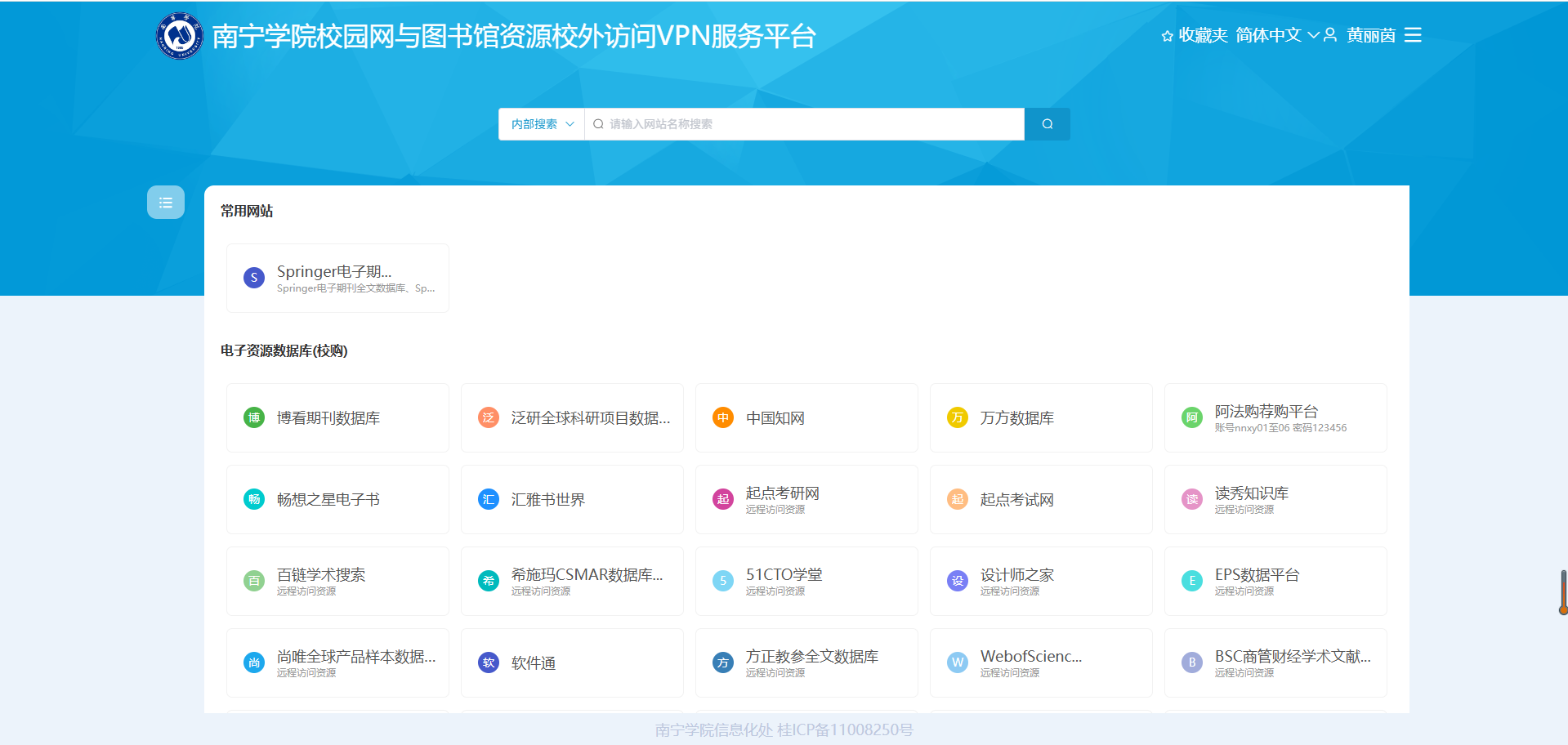The height and width of the screenshot is (745, 1568).
Task: Open BSC商管财经学术文献 link
Action: coord(1293,656)
